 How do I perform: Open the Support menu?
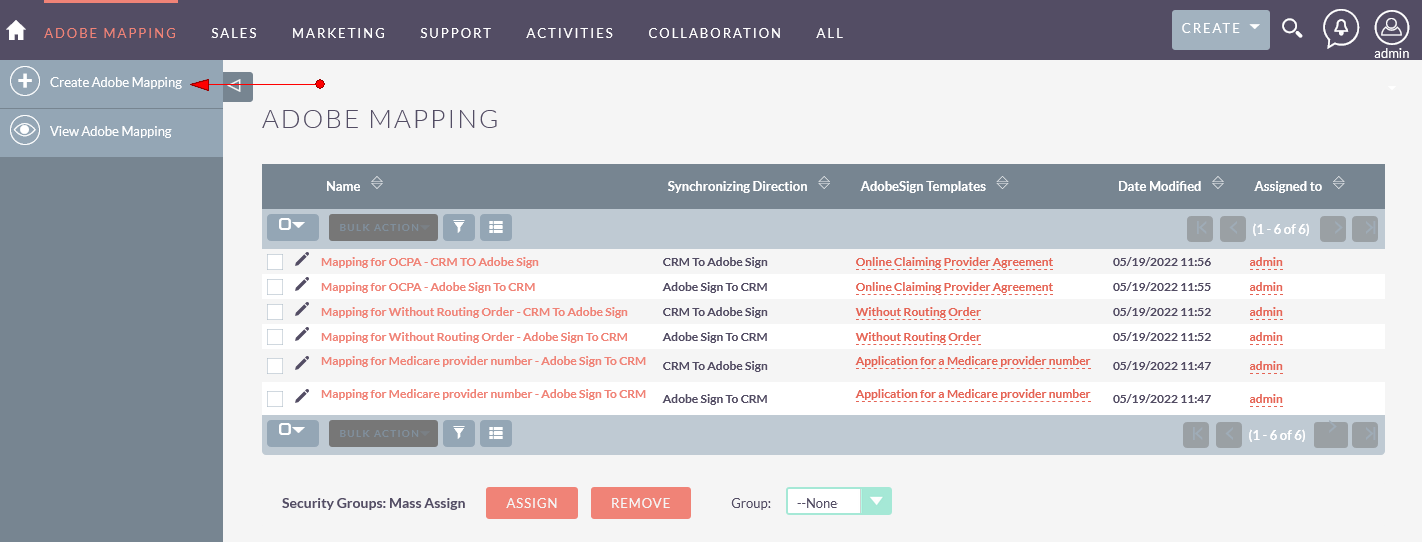456,33
